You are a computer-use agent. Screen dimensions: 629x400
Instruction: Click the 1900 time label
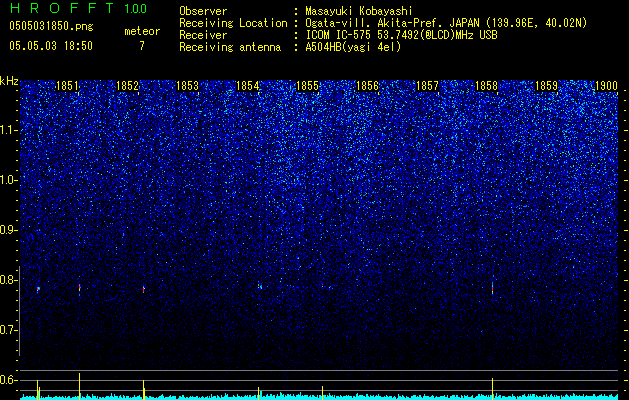pos(606,86)
